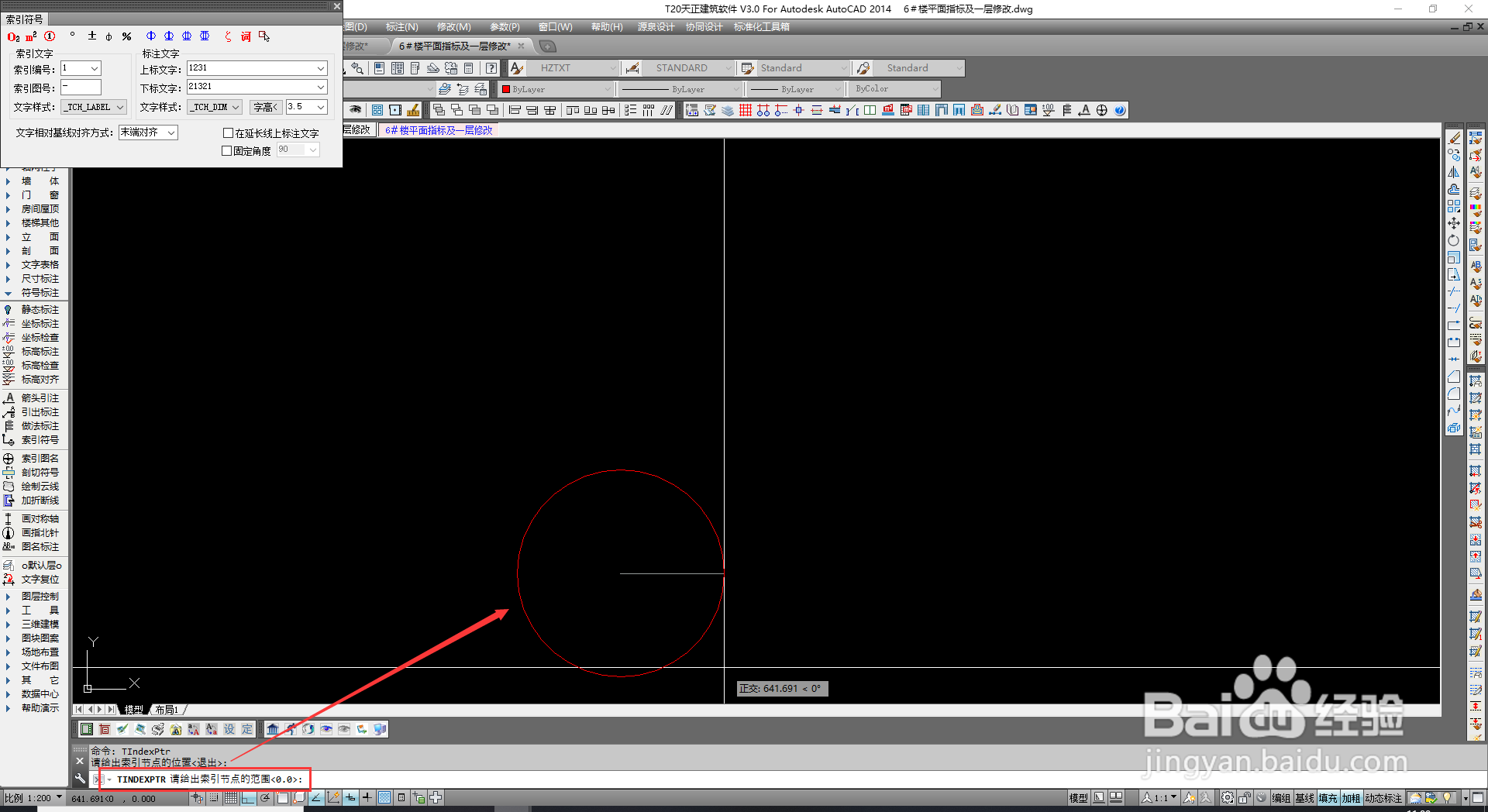
Task: Insert the circled number symbol
Action: click(x=50, y=36)
